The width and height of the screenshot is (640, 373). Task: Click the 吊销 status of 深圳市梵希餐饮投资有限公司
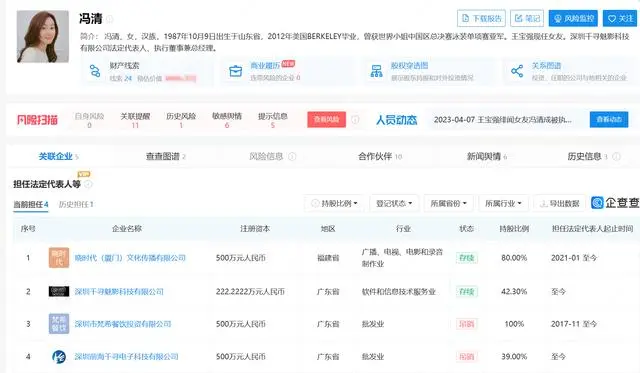point(467,324)
